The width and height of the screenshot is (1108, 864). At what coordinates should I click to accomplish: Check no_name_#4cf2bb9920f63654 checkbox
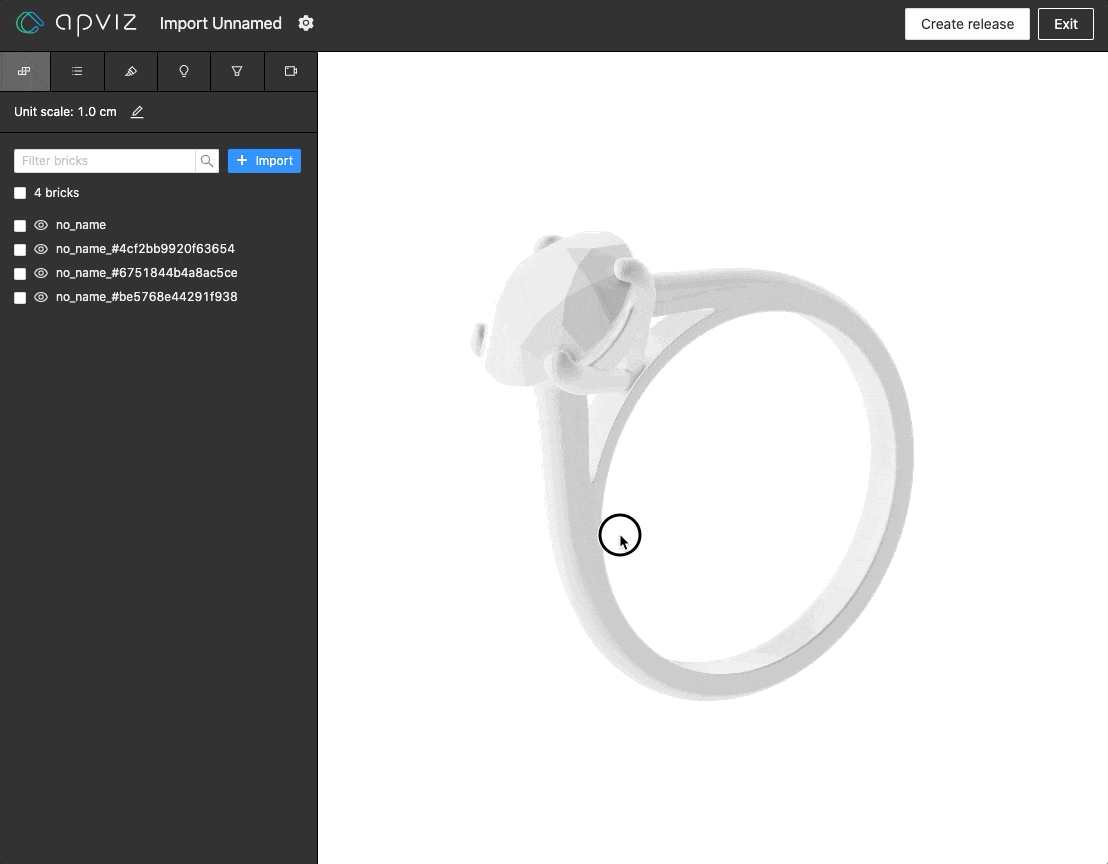tap(20, 249)
